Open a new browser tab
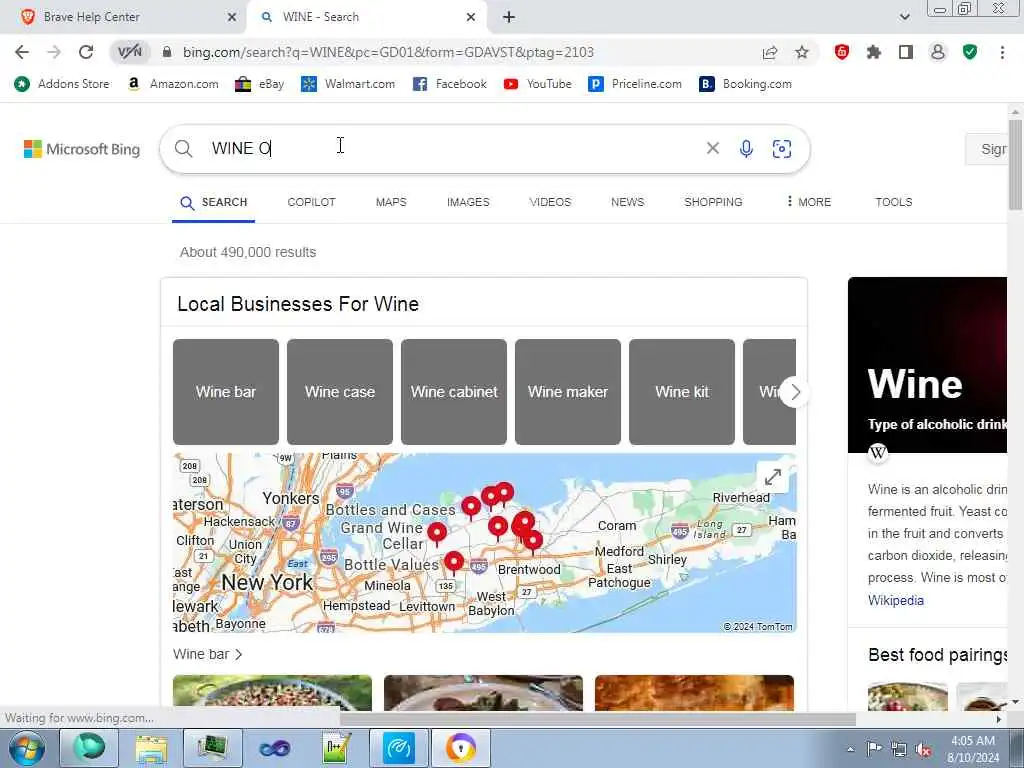The height and width of the screenshot is (768, 1024). pos(509,17)
